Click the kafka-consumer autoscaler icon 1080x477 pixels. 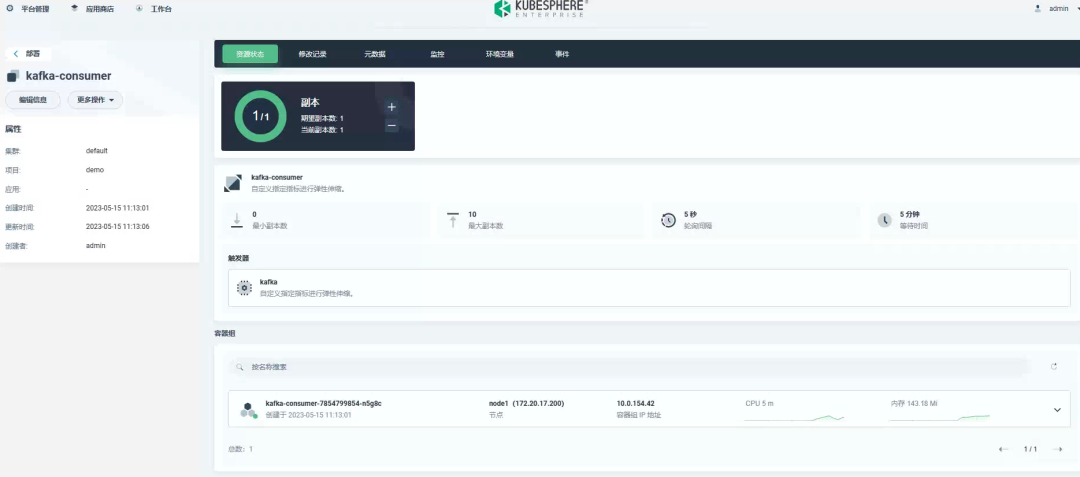coord(232,182)
